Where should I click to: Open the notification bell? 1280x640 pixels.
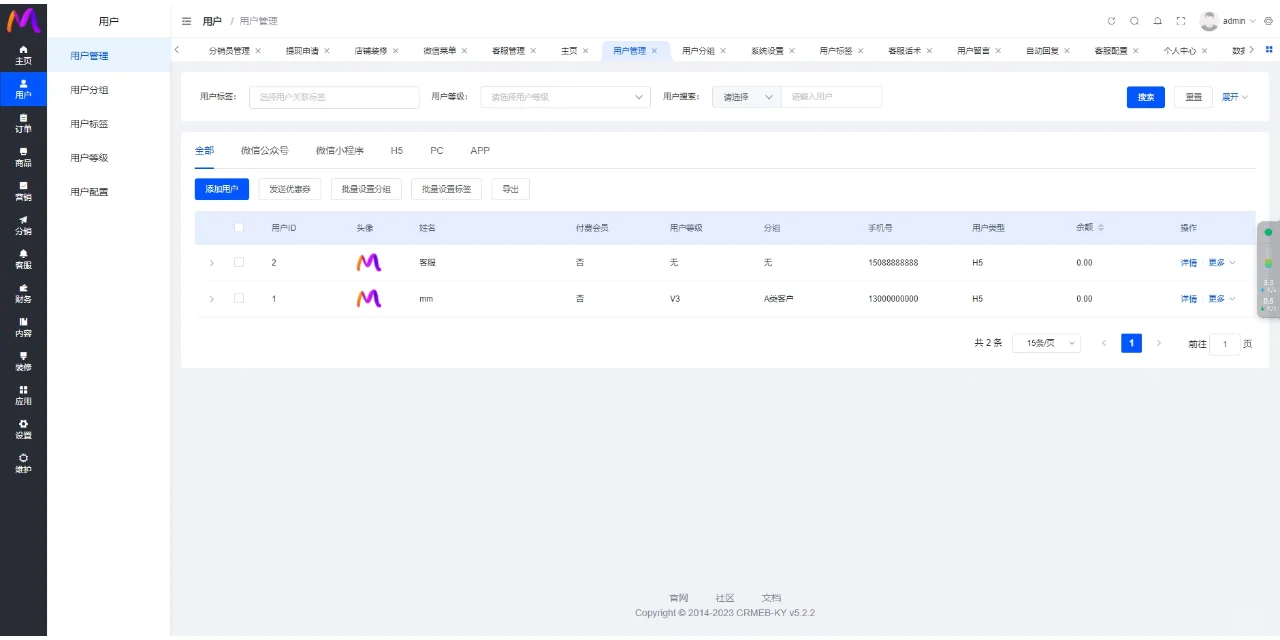click(1157, 21)
